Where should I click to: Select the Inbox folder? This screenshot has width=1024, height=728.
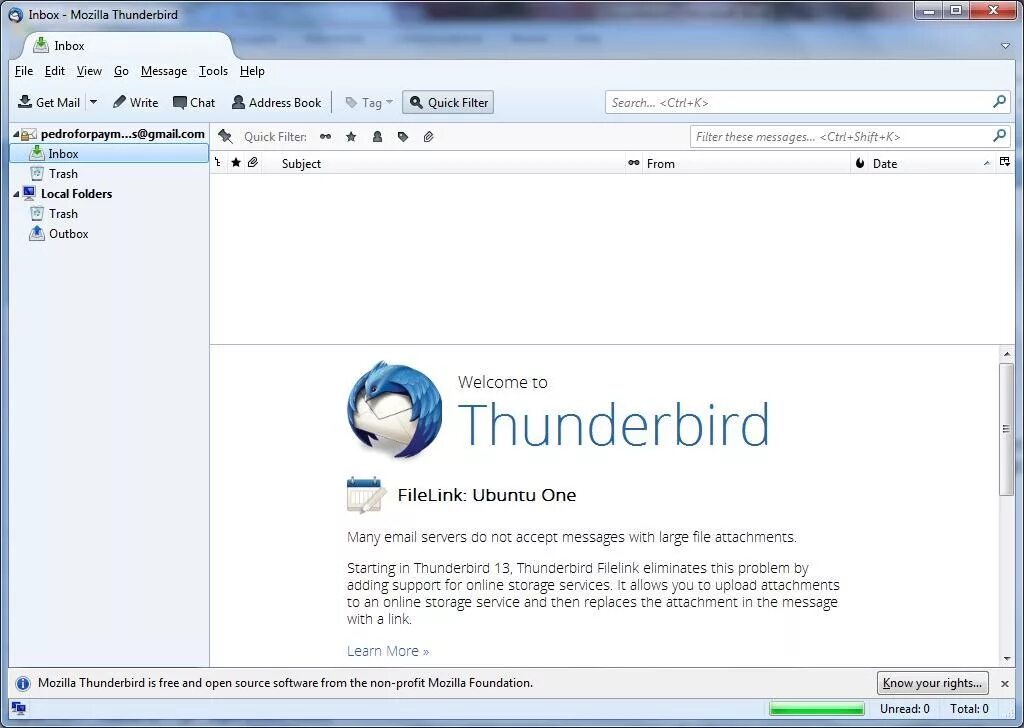pyautogui.click(x=109, y=153)
